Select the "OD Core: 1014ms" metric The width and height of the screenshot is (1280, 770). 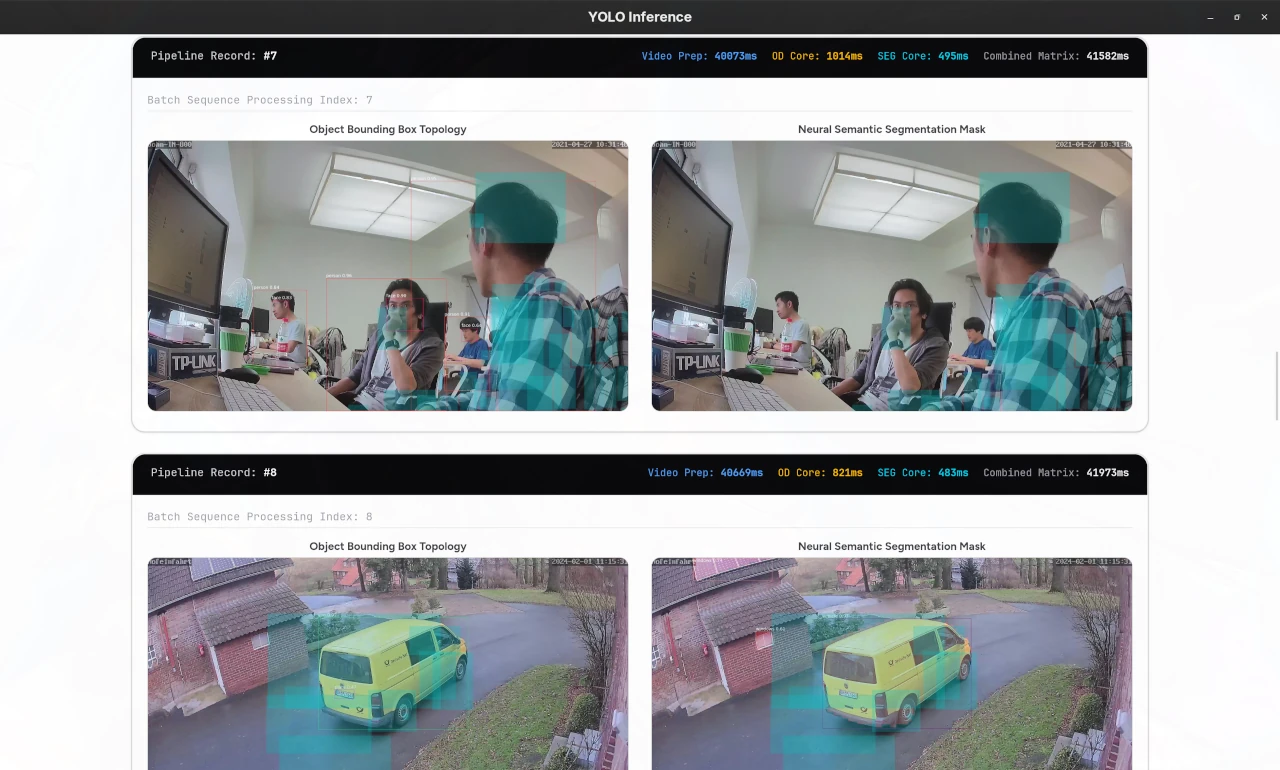tap(817, 56)
